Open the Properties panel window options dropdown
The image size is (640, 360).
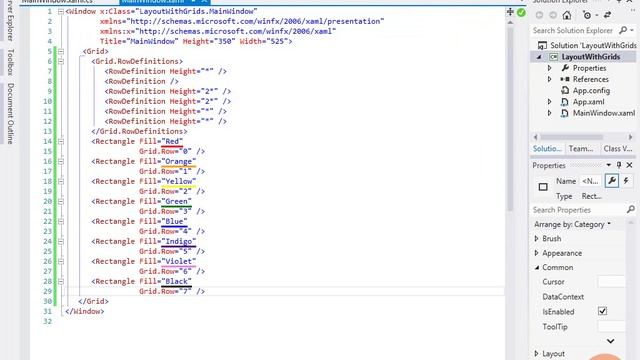pos(609,165)
